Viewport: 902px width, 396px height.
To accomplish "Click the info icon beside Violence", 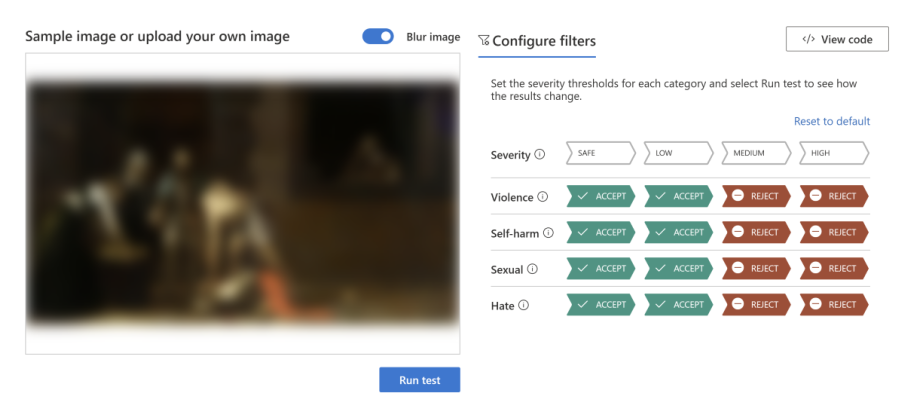I will 542,197.
